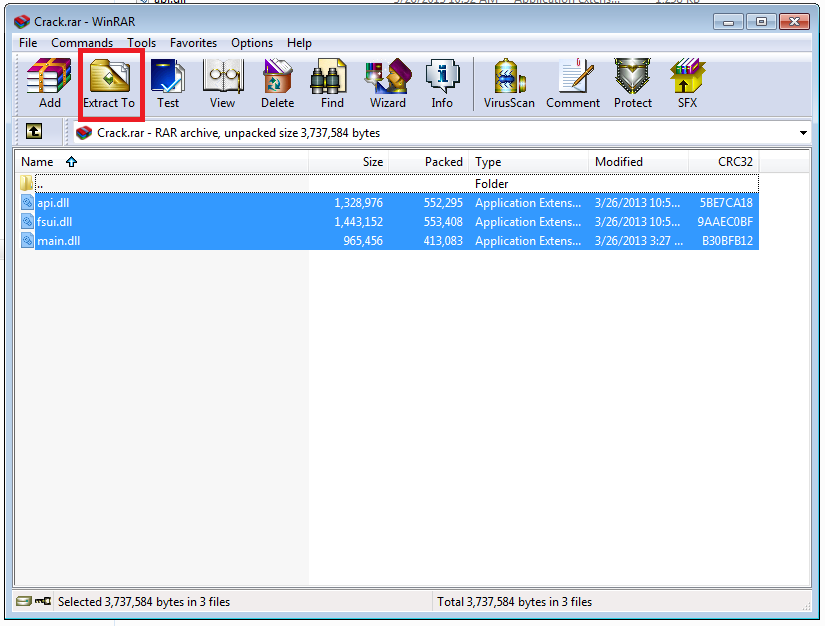Open the Favorites menu
Image resolution: width=825 pixels, height=626 pixels.
coord(193,43)
